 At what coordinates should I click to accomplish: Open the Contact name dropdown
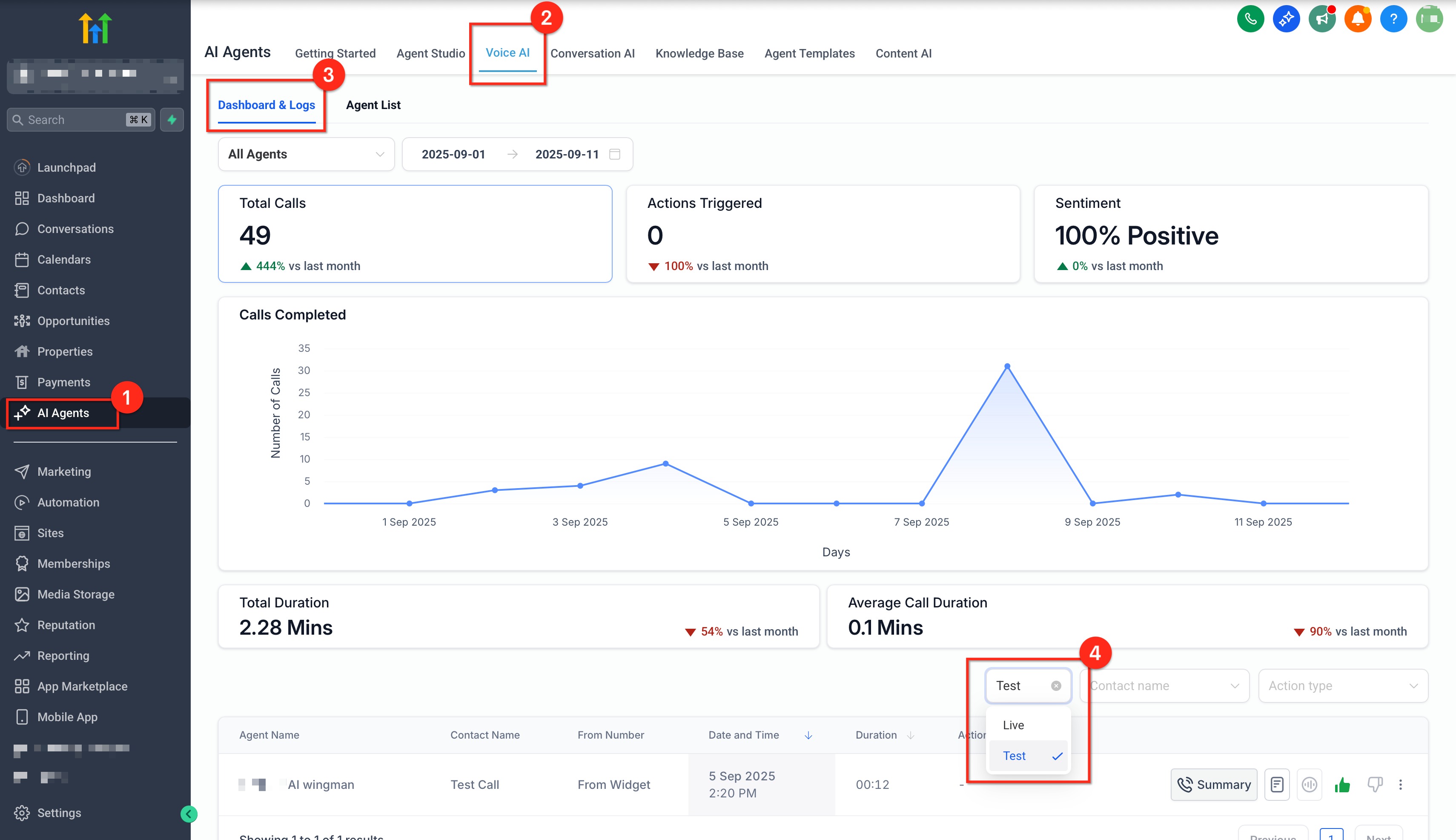tap(1164, 686)
